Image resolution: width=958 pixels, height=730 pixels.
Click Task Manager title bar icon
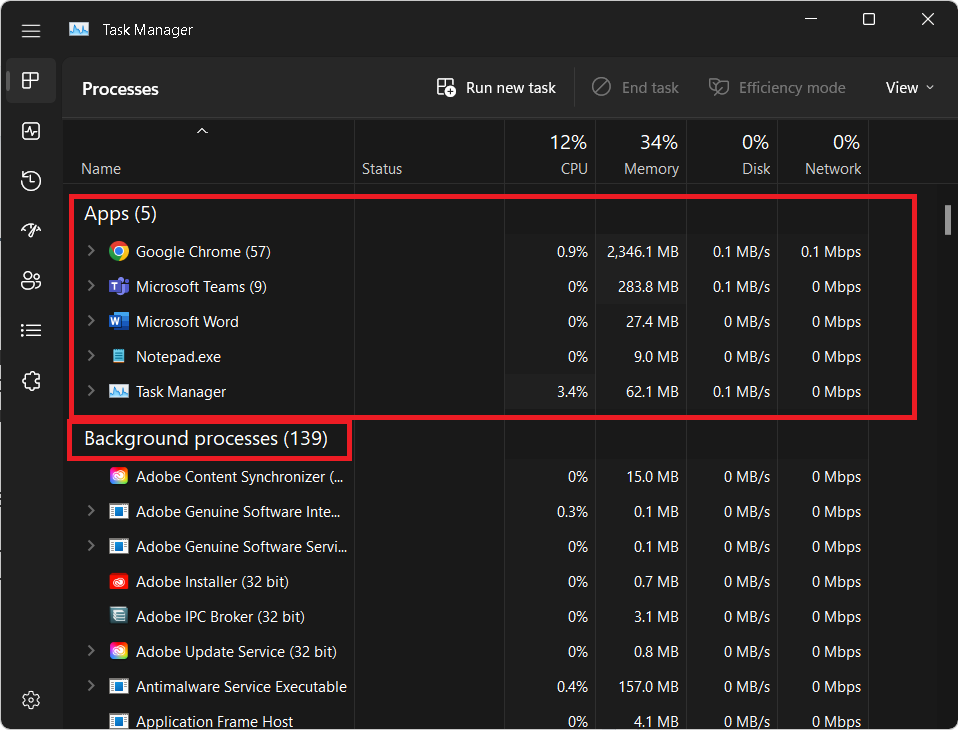(79, 29)
